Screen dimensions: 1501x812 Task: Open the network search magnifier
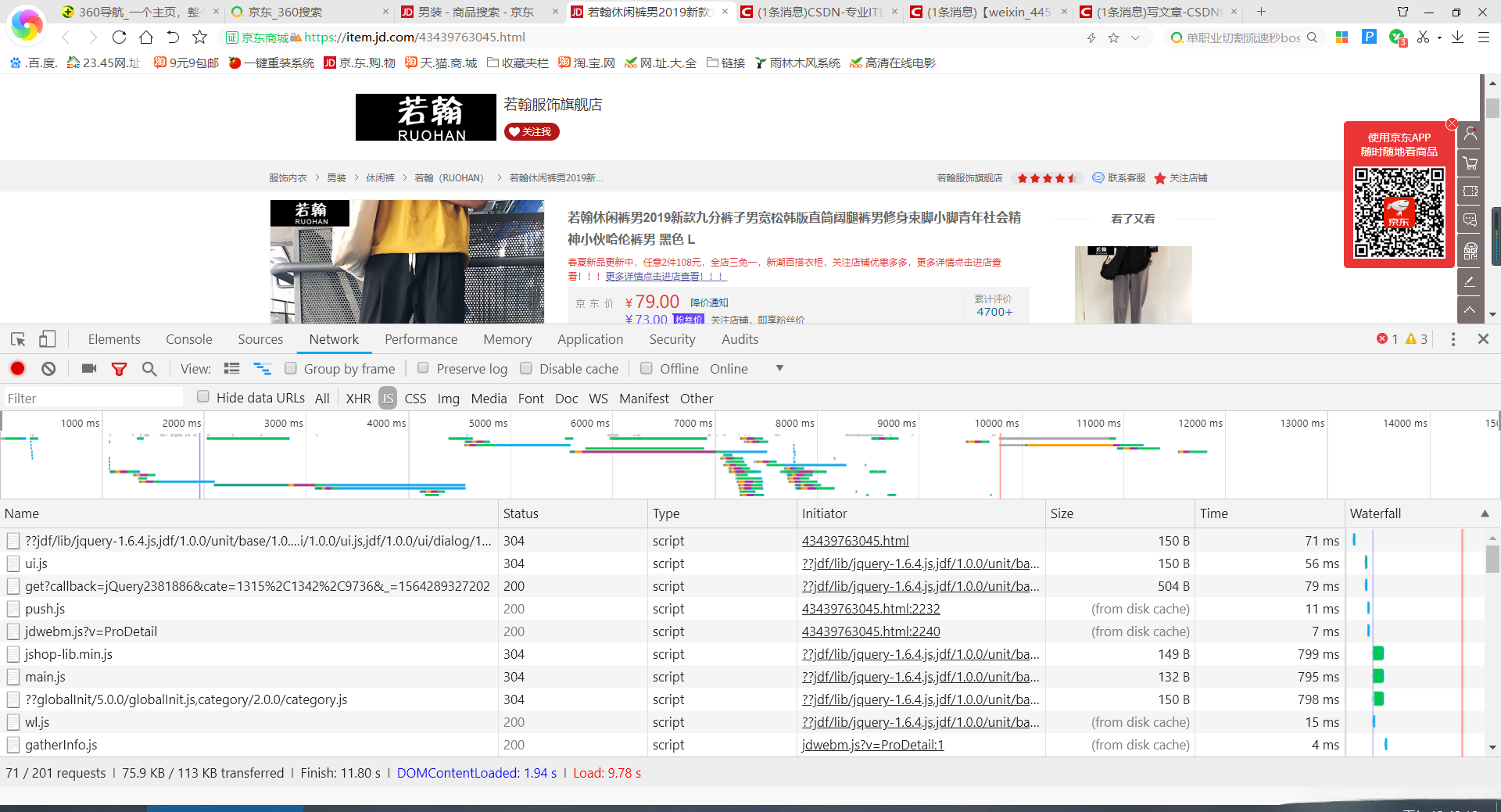(x=149, y=369)
